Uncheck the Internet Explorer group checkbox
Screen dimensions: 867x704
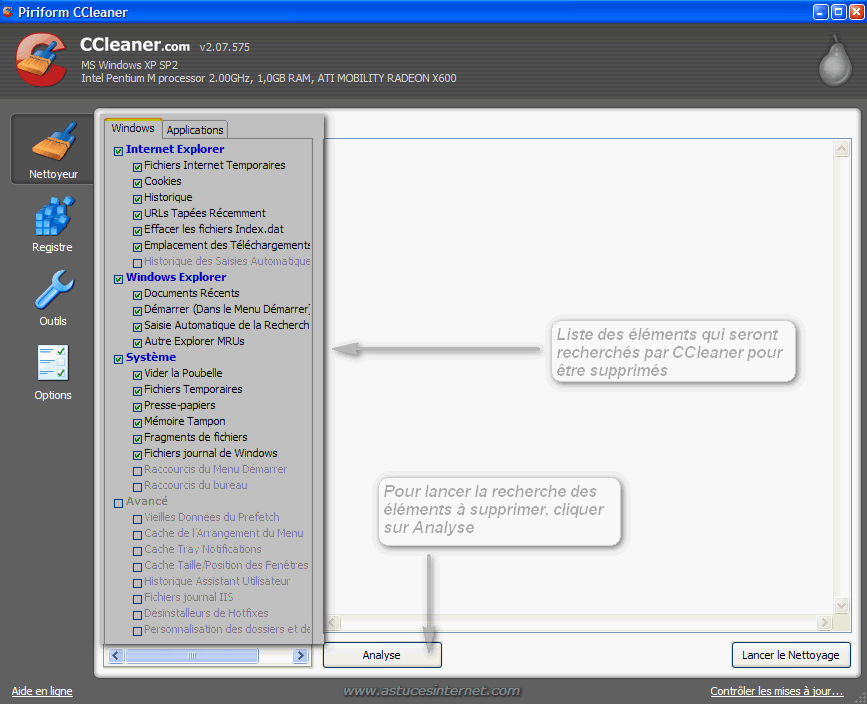[118, 151]
